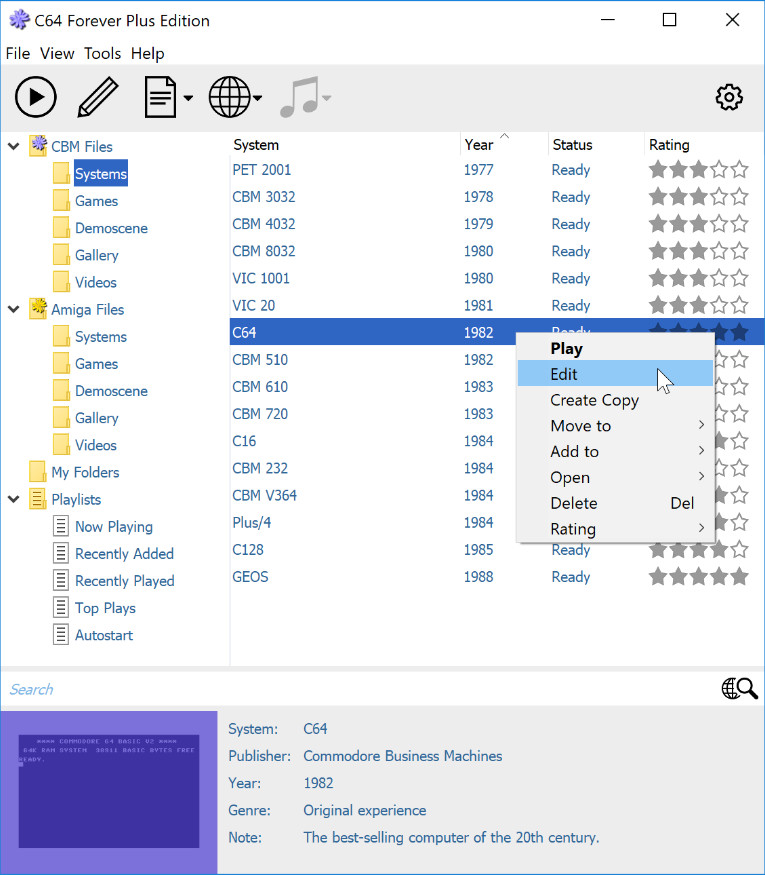Click the document toolbar icon
The image size is (765, 875).
[160, 97]
